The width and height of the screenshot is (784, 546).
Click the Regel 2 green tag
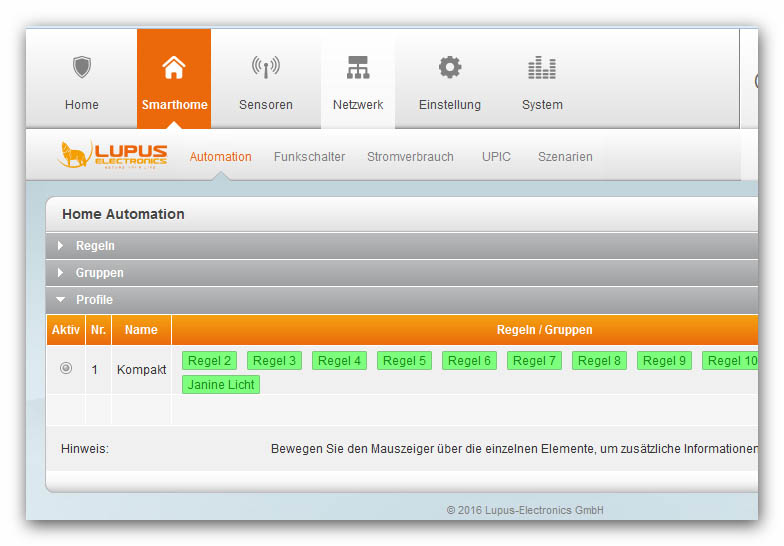point(210,361)
